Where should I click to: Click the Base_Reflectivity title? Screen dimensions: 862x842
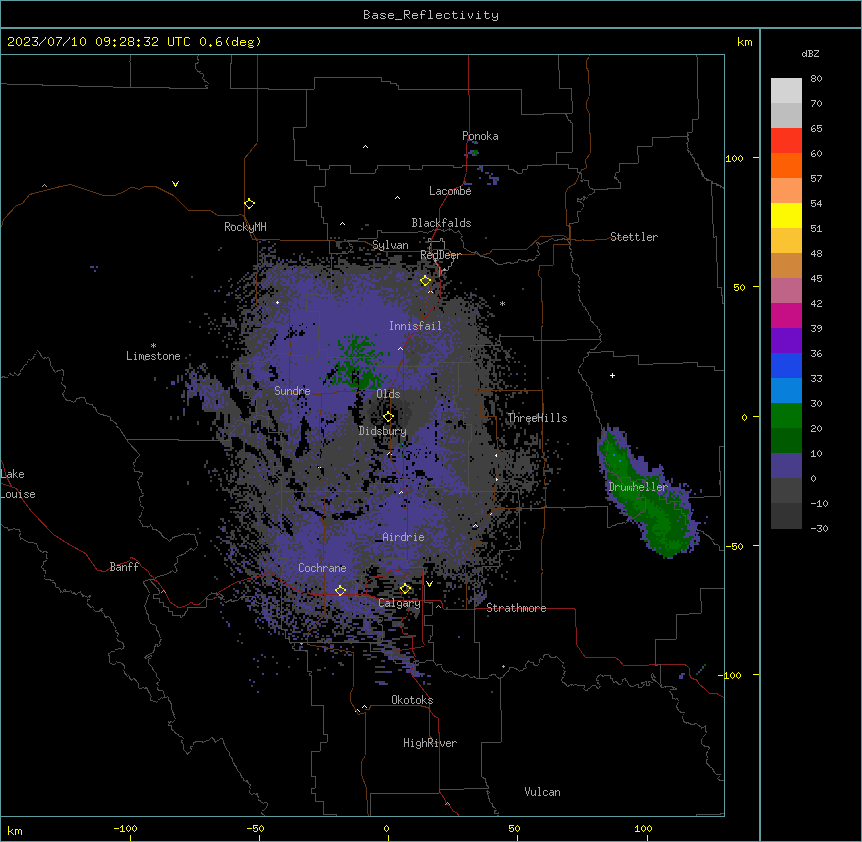(431, 15)
